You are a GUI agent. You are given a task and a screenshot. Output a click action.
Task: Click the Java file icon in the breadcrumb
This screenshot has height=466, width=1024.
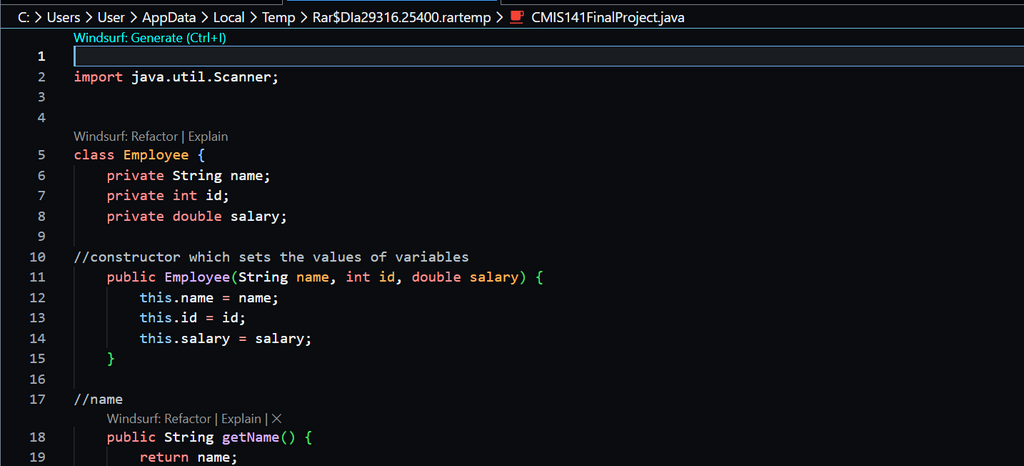(517, 17)
